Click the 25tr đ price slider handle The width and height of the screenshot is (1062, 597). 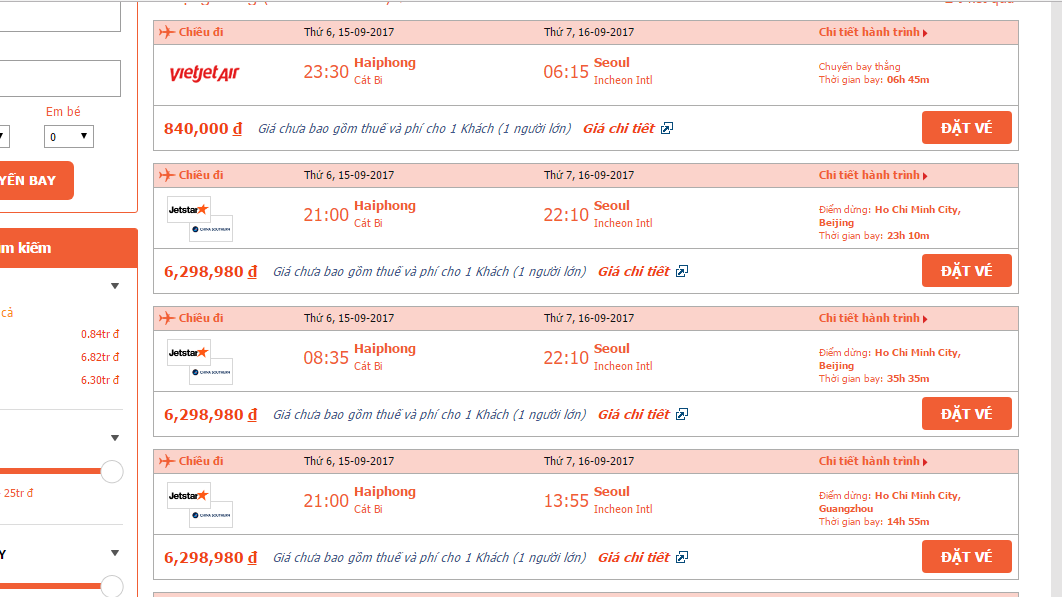click(x=112, y=472)
